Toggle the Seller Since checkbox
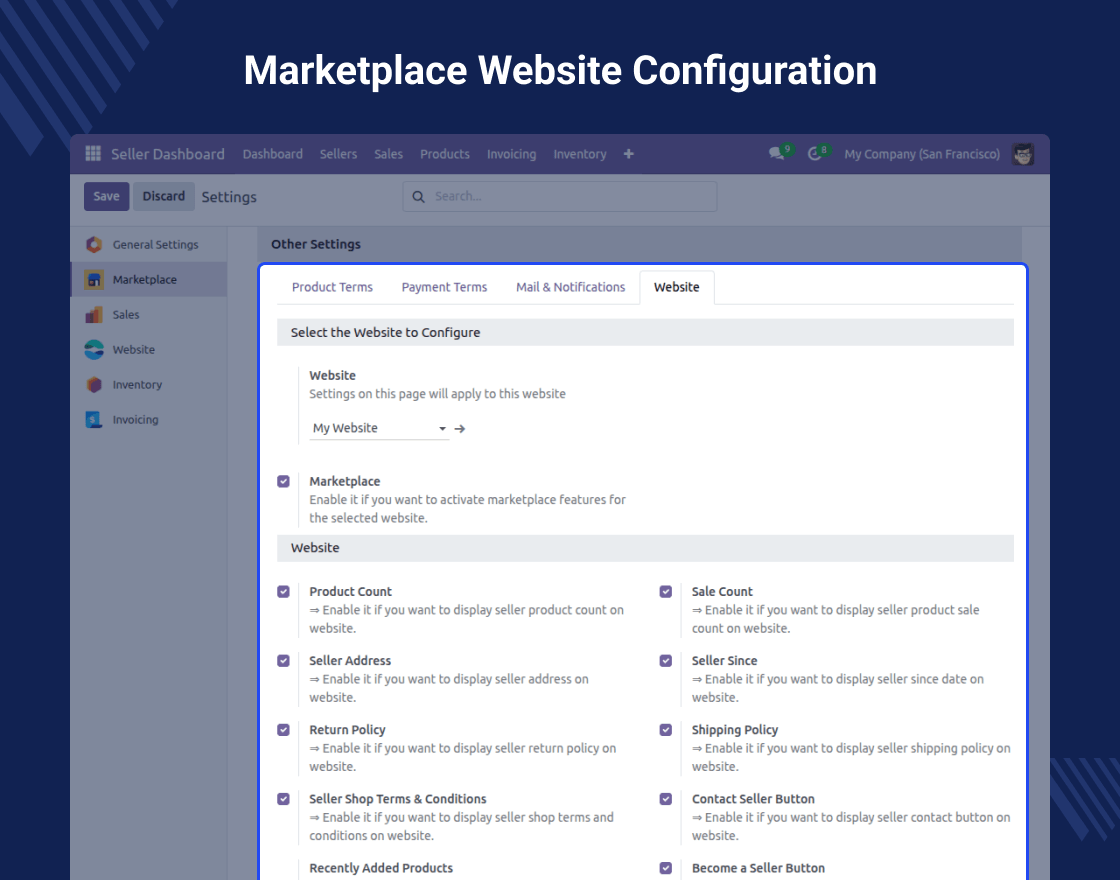The width and height of the screenshot is (1120, 880). tap(666, 661)
